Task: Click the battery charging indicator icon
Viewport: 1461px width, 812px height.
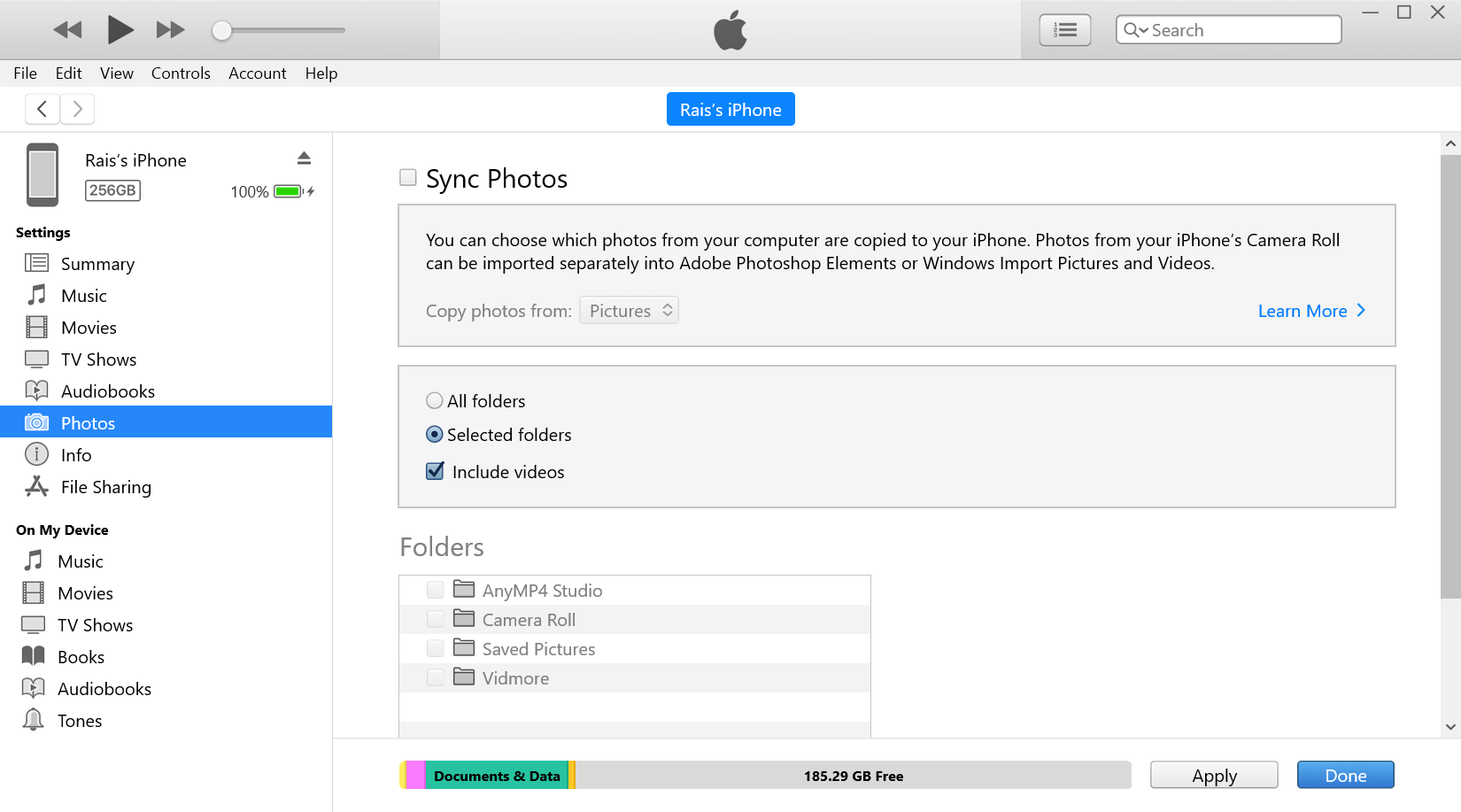Action: 294,191
